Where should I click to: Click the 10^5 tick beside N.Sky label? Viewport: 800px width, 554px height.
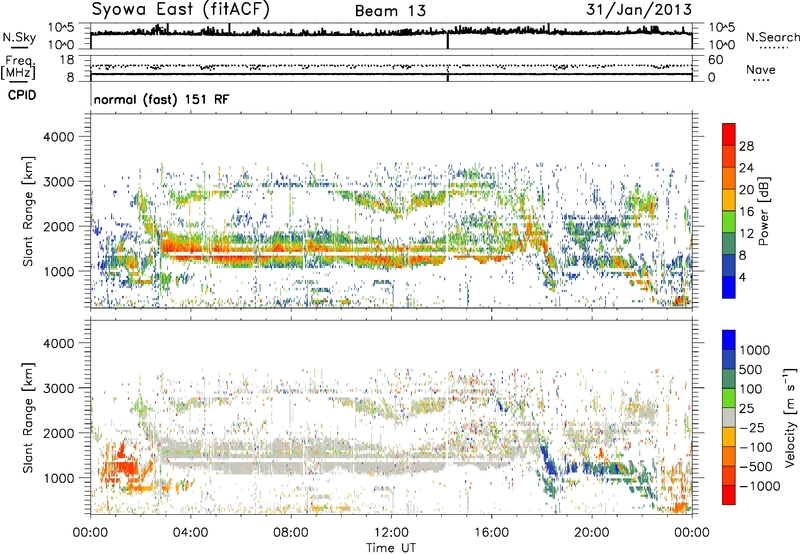pyautogui.click(x=61, y=27)
